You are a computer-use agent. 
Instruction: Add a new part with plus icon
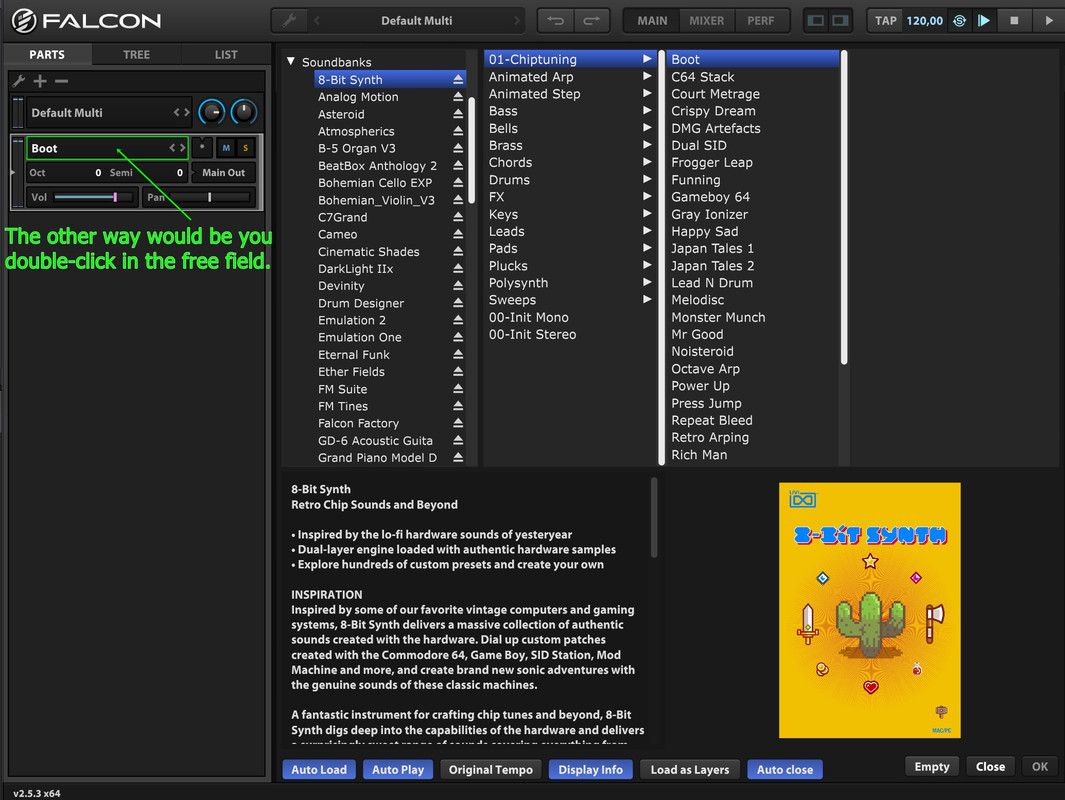point(40,81)
